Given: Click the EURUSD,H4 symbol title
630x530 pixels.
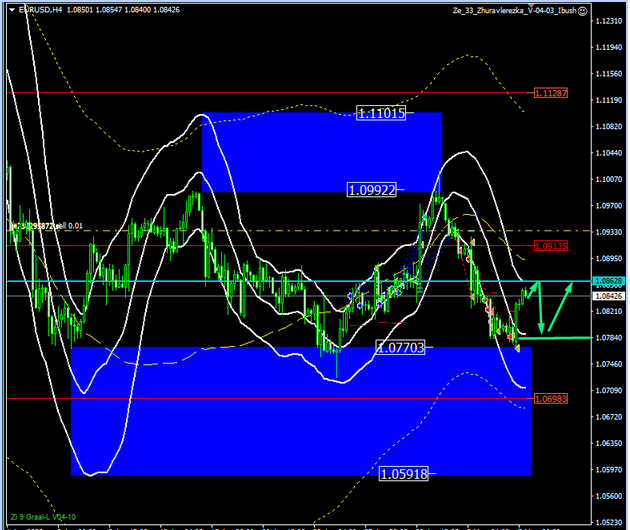Looking at the screenshot, I should click(x=40, y=10).
